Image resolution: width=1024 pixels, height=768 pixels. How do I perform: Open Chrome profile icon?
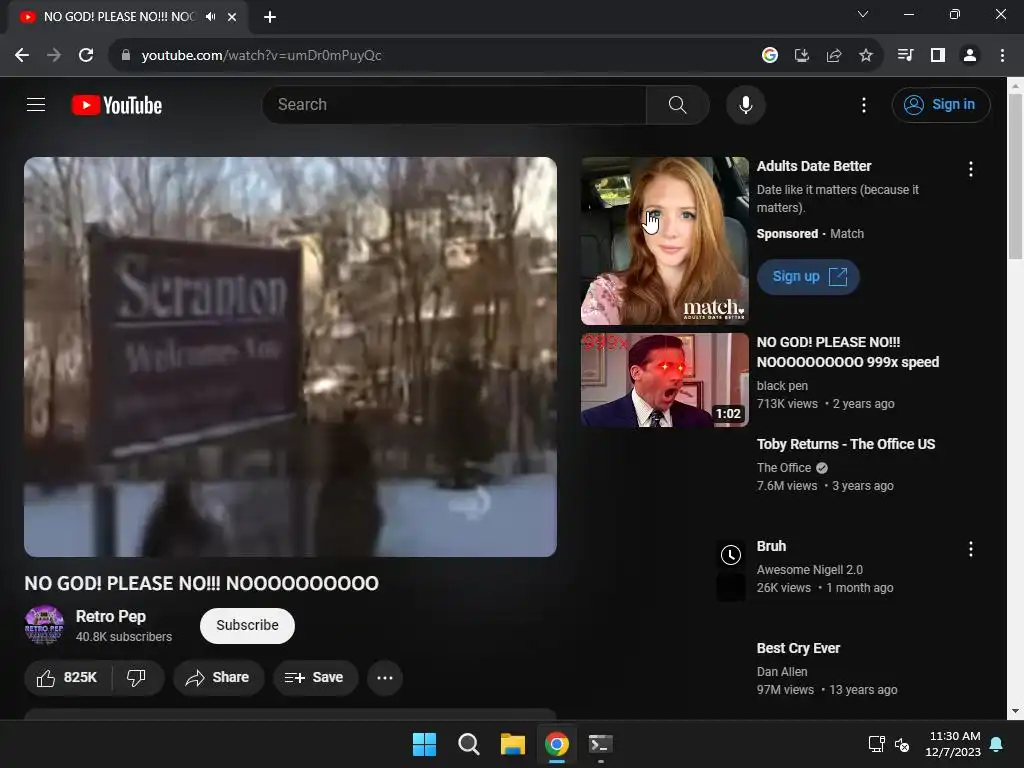pos(970,56)
